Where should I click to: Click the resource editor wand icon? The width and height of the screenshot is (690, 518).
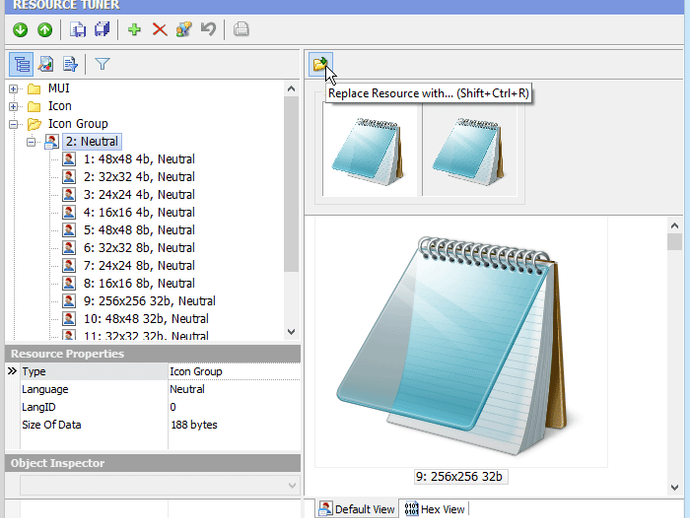(x=184, y=29)
